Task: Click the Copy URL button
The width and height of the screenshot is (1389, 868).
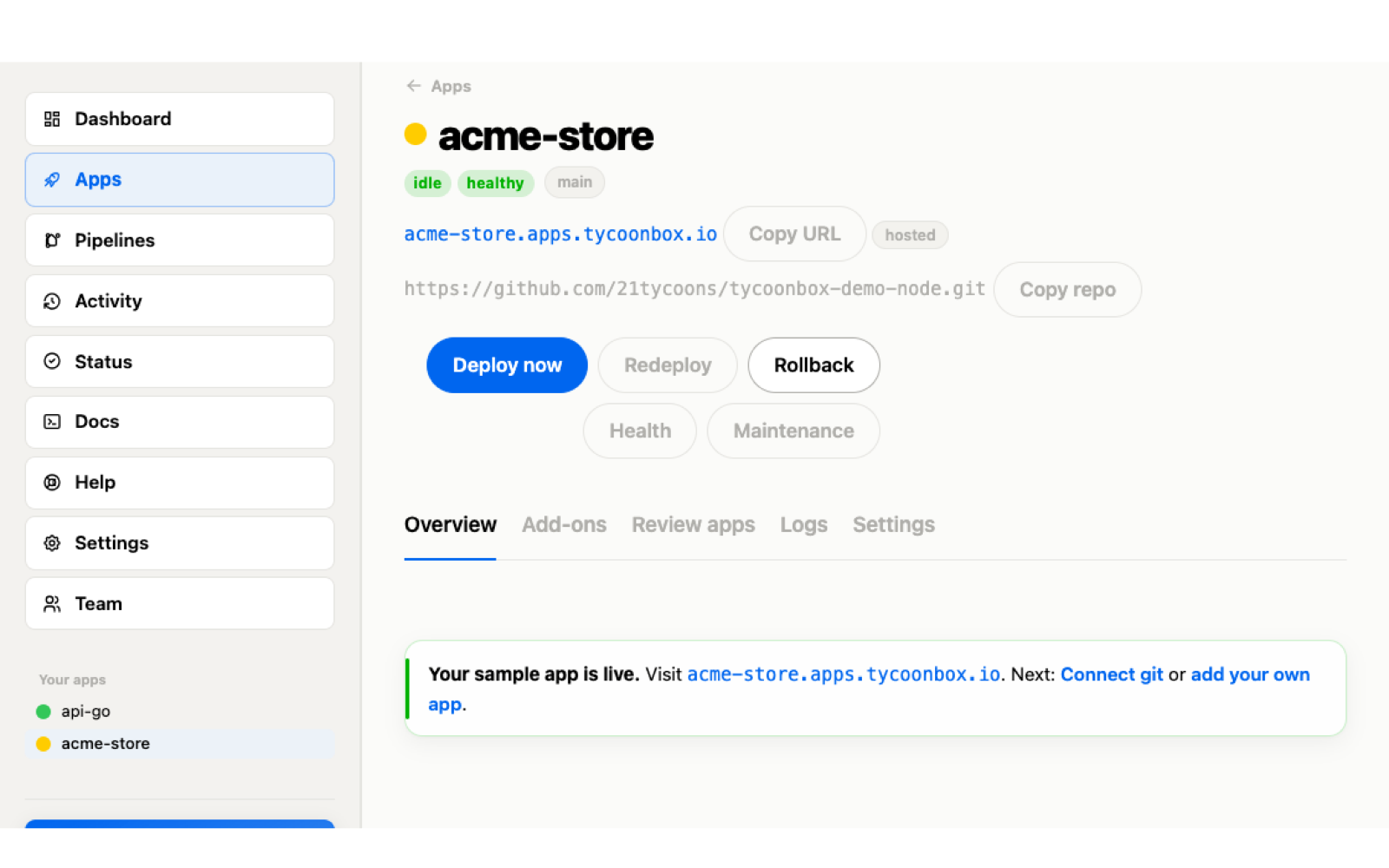Action: (794, 234)
